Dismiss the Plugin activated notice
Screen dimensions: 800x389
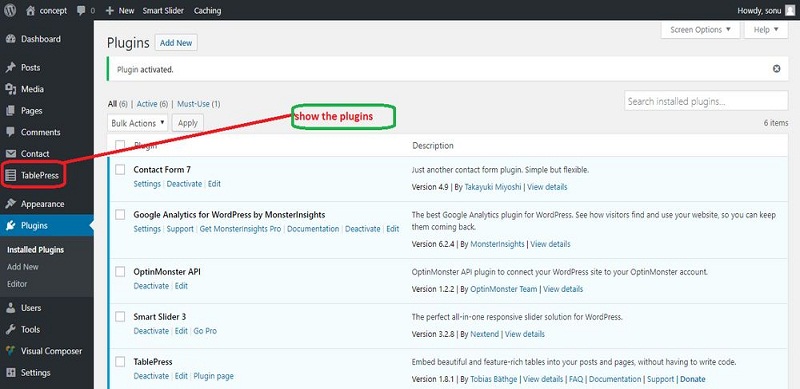[x=777, y=68]
